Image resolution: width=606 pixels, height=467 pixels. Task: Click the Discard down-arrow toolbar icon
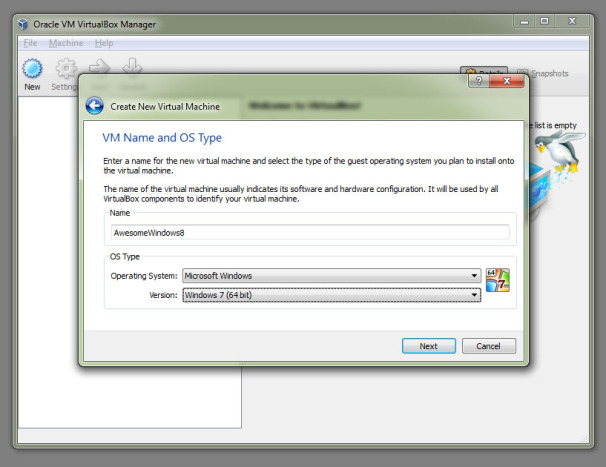[x=132, y=66]
